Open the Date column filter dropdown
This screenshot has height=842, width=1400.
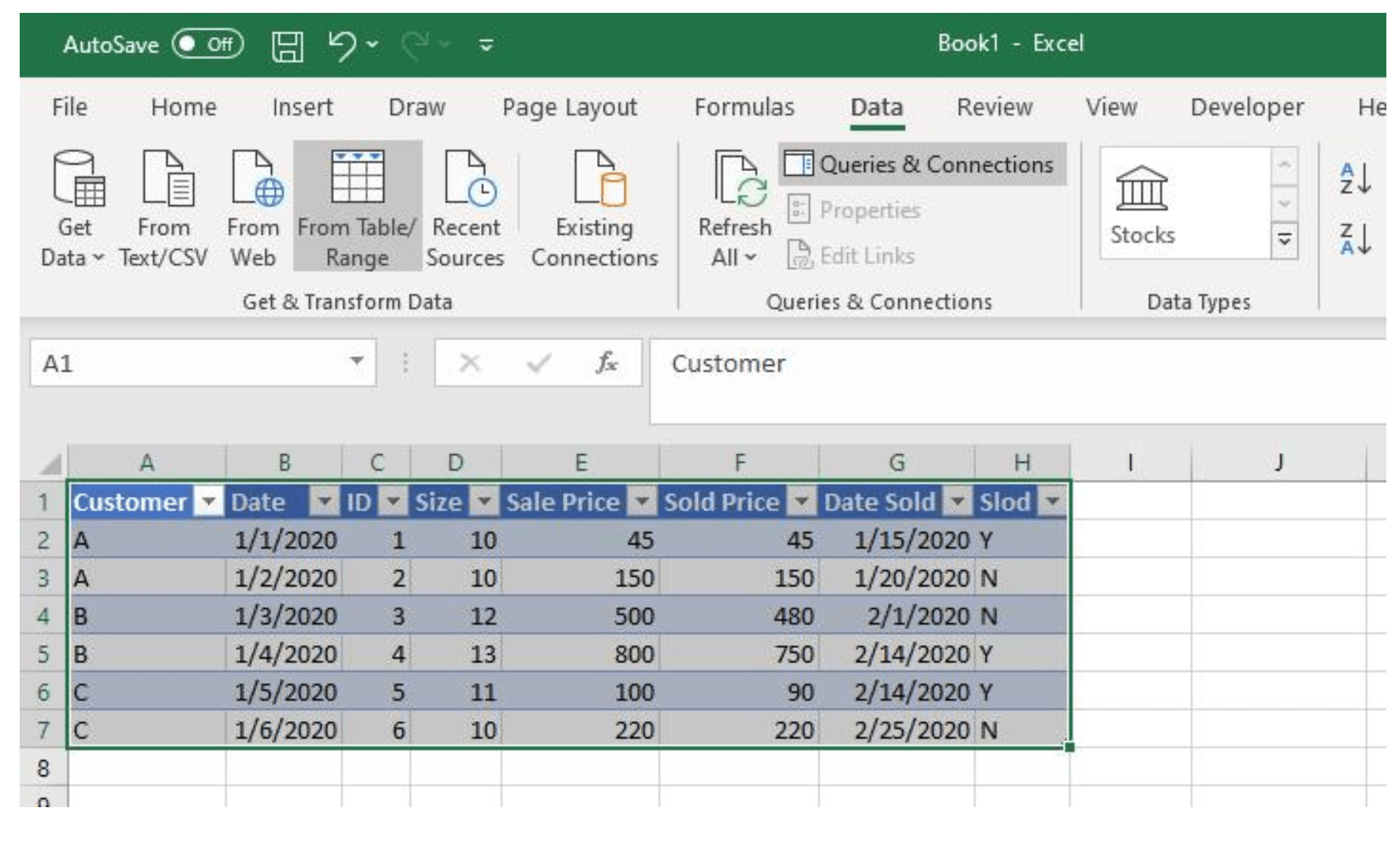click(x=324, y=501)
